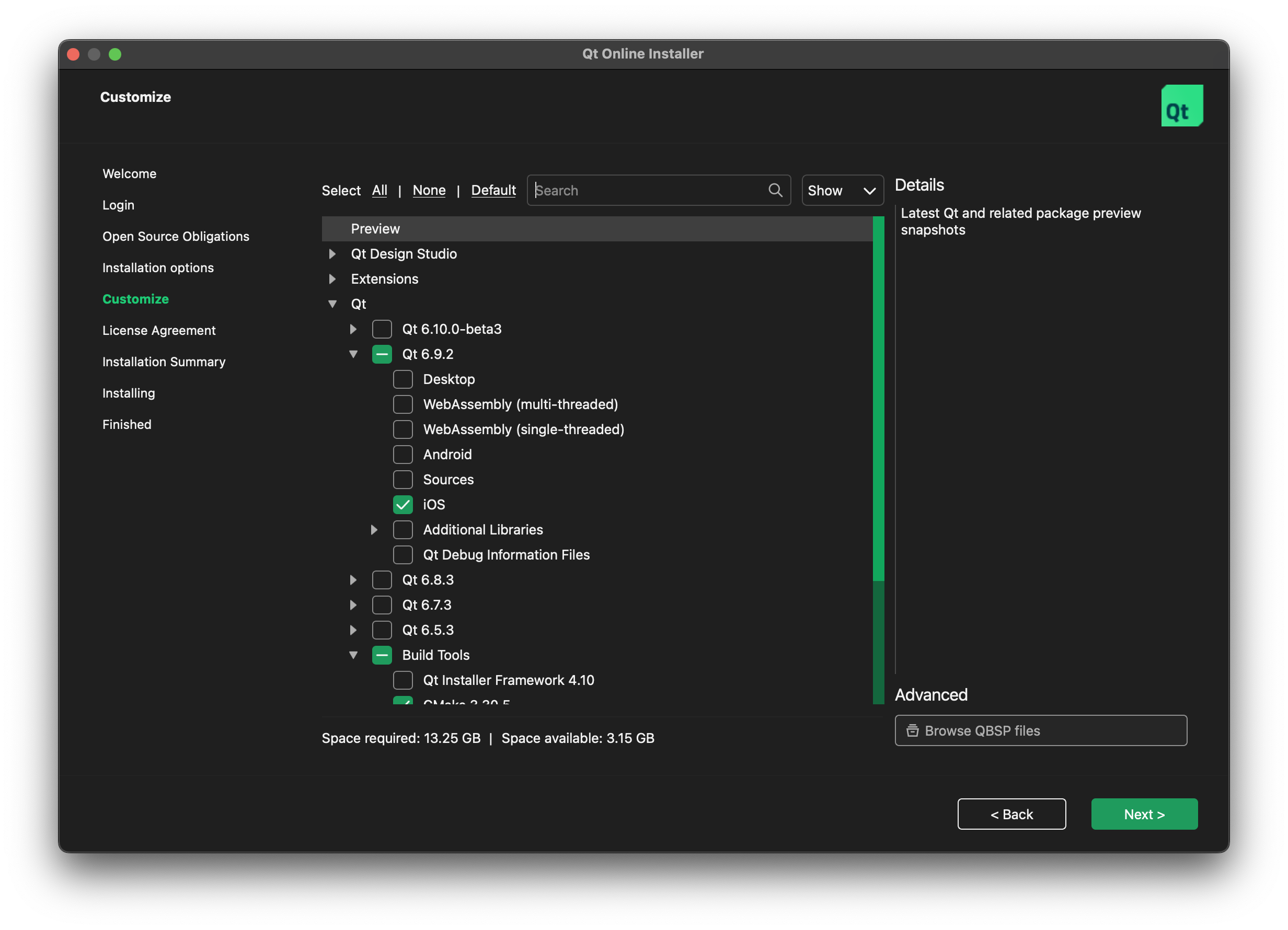Click the search magnifier icon

[x=775, y=190]
